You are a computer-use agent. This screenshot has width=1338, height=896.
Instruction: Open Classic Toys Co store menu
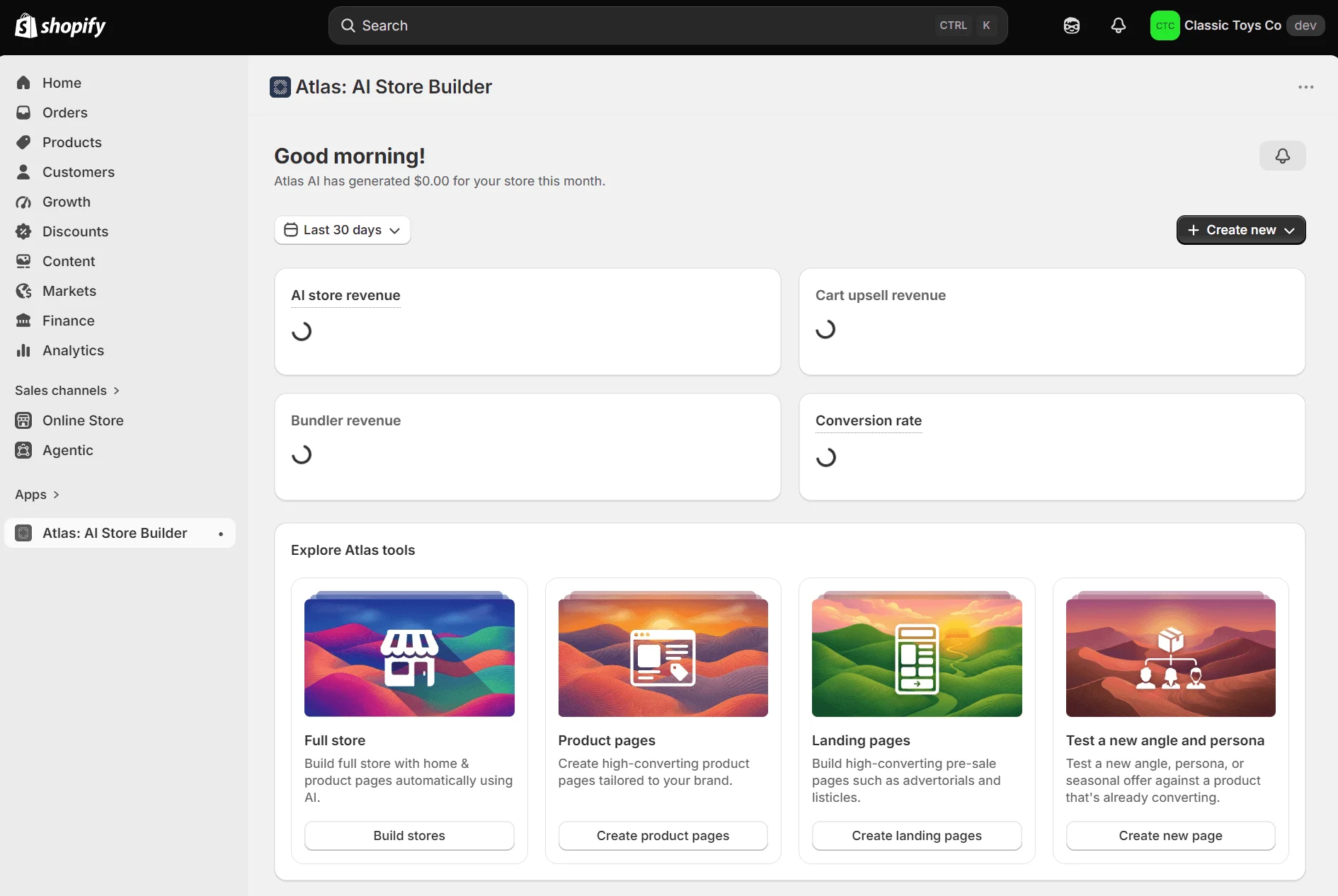[x=1237, y=25]
